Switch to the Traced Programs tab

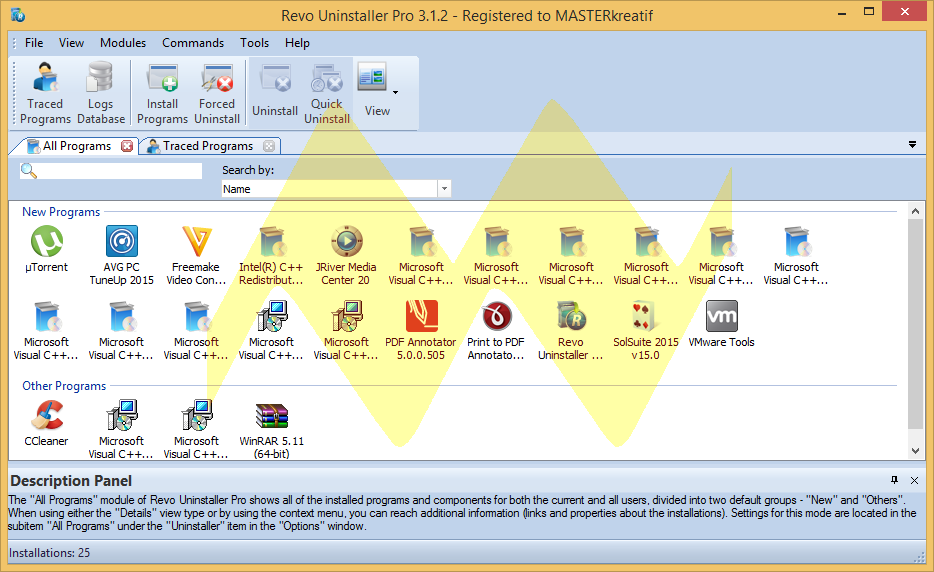pyautogui.click(x=207, y=146)
